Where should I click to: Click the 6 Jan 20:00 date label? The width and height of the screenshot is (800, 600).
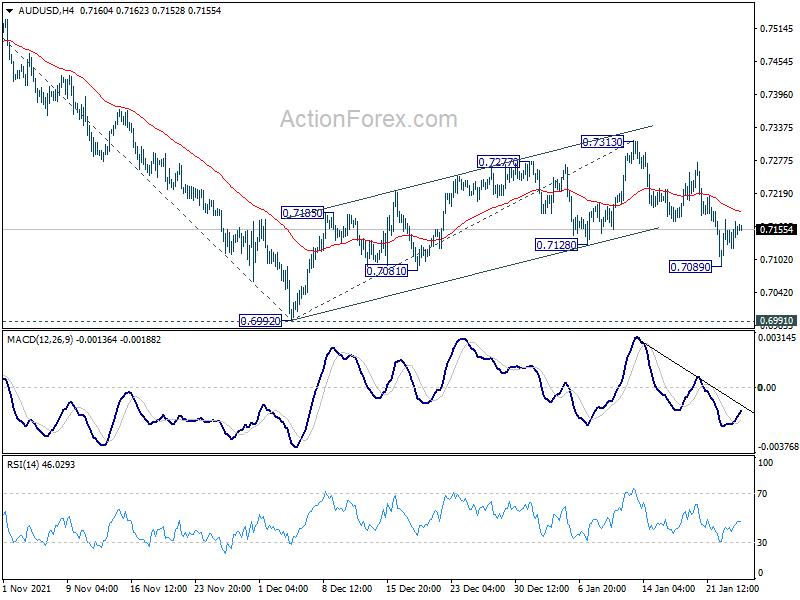pos(602,588)
